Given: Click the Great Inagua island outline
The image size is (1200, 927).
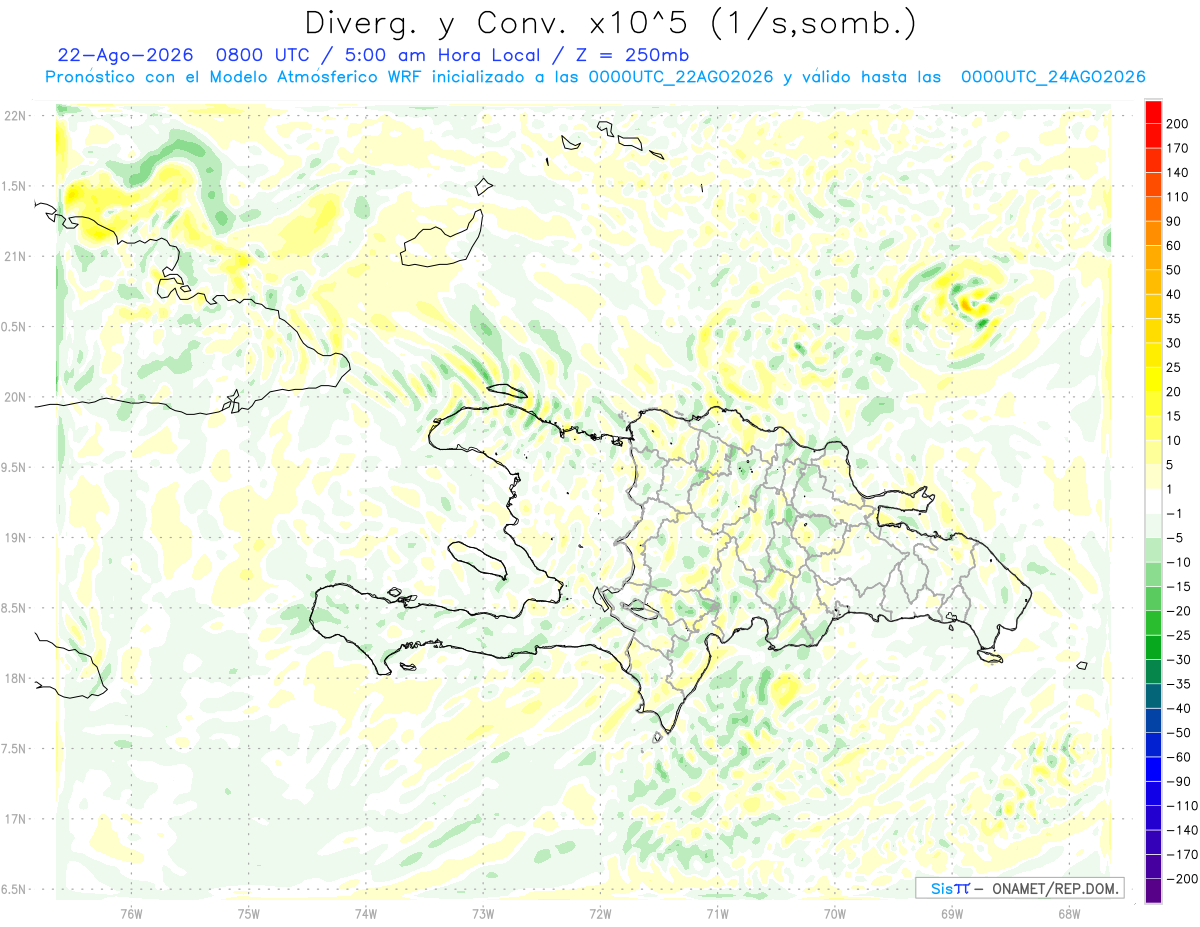Looking at the screenshot, I should point(440,238).
